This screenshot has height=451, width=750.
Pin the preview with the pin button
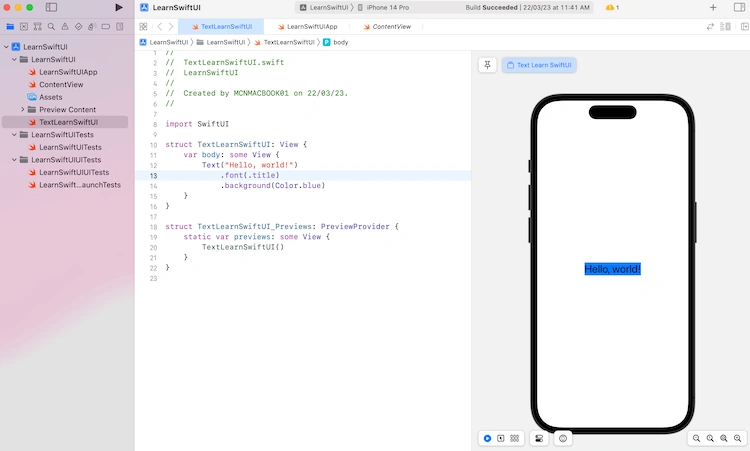click(487, 65)
